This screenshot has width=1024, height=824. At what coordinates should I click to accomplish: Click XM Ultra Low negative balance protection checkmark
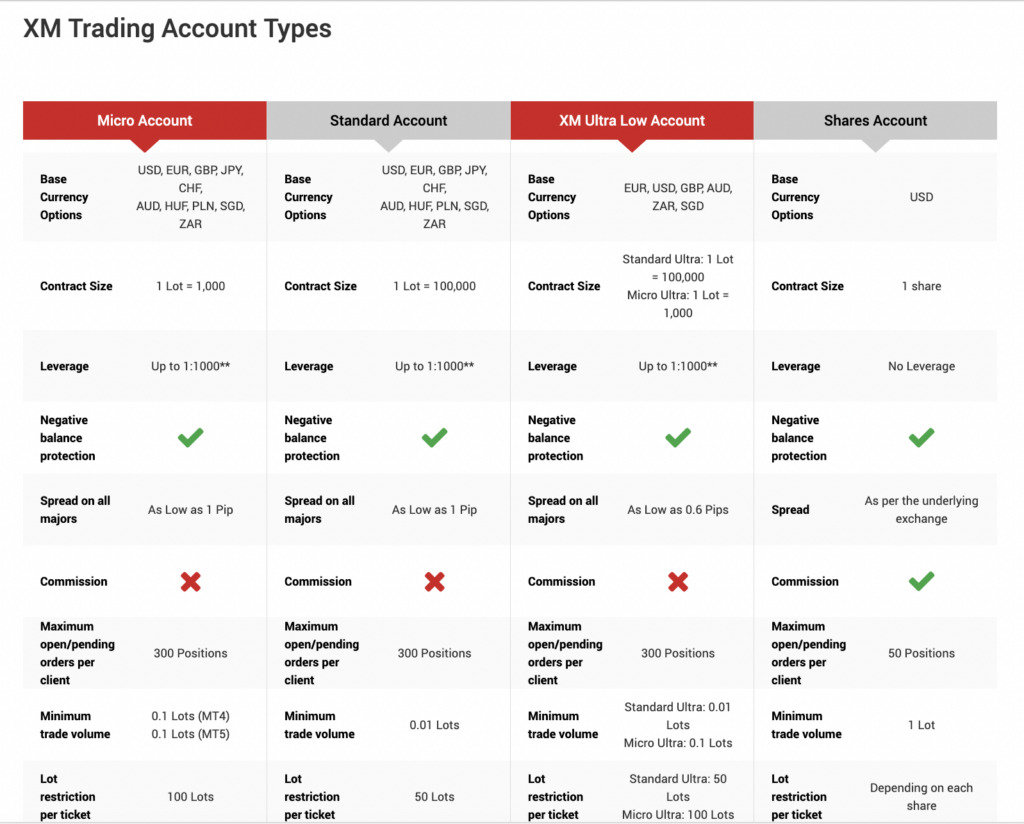pos(678,438)
